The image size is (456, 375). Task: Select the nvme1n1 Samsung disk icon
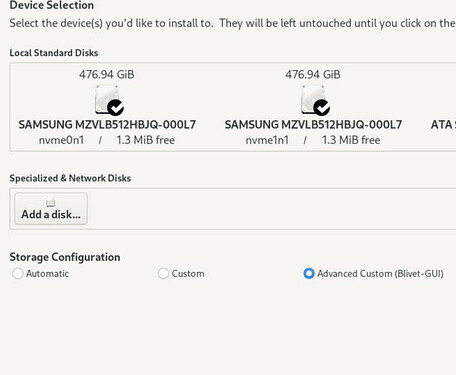[x=313, y=99]
